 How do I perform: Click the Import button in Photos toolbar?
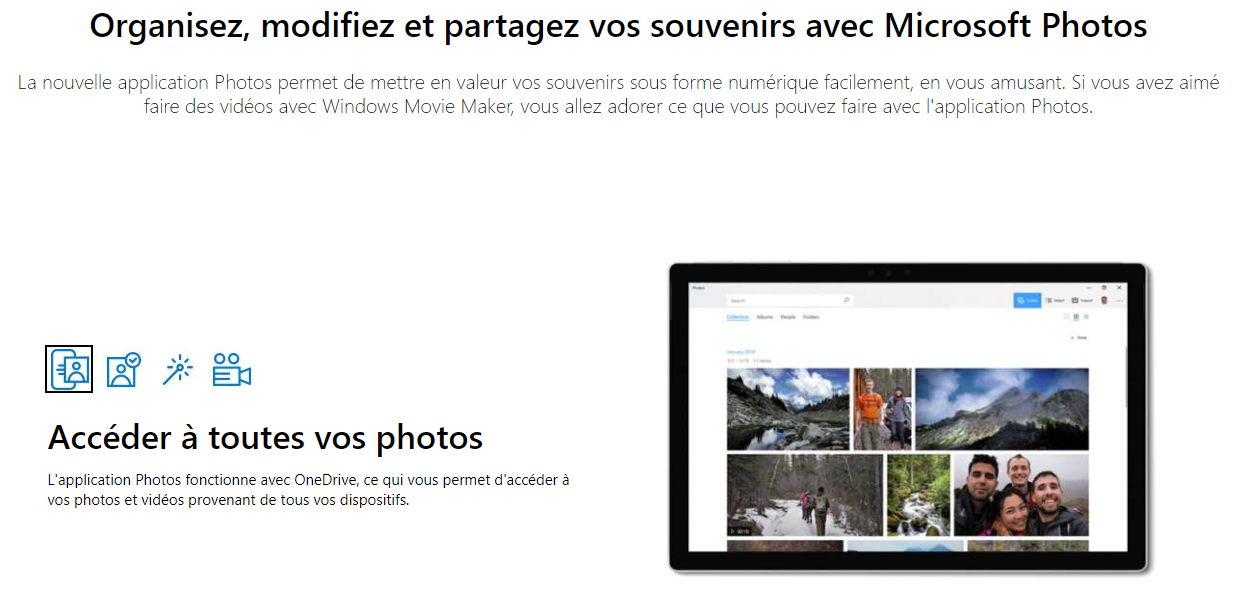pos(1082,300)
